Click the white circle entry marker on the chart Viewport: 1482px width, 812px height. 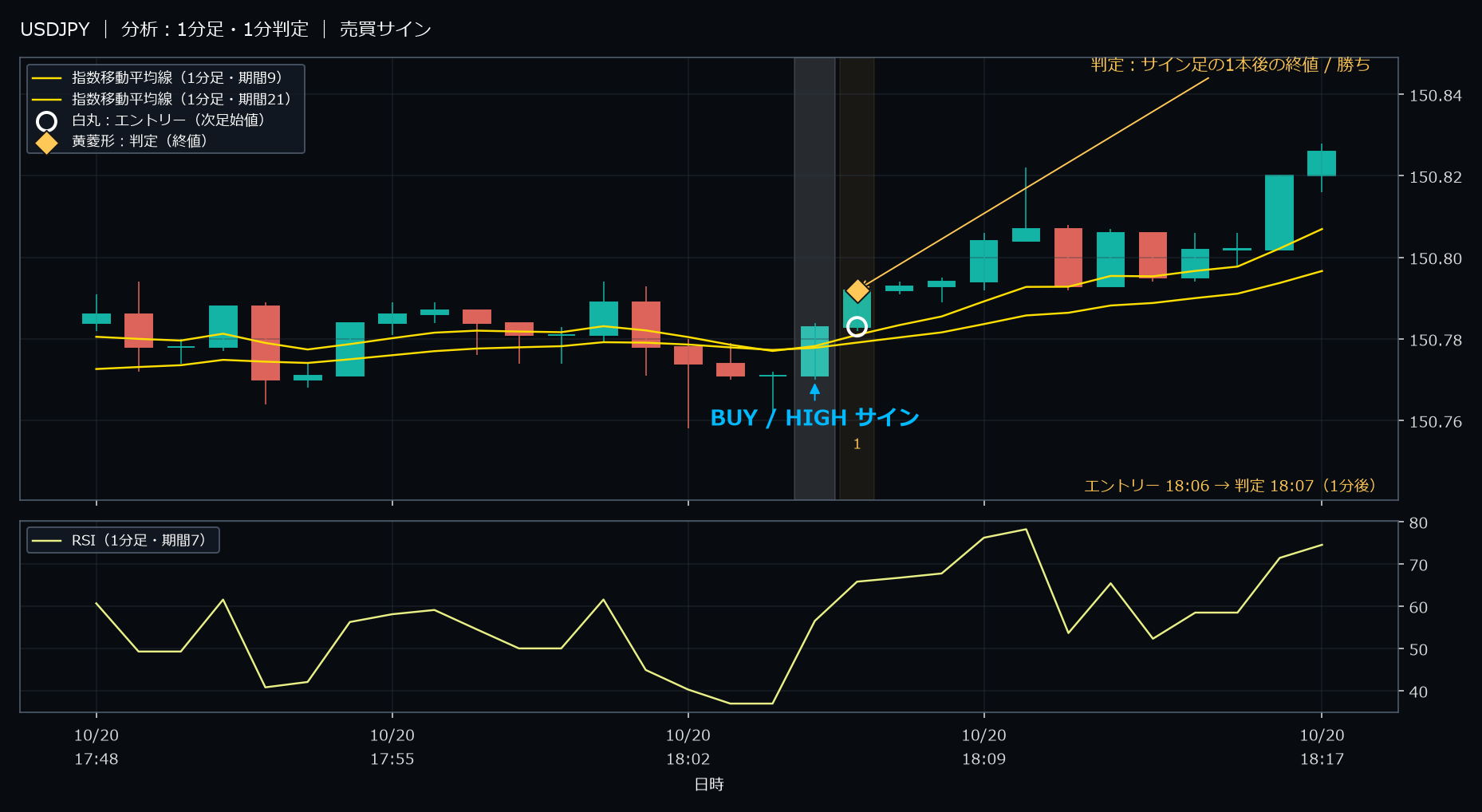[857, 326]
